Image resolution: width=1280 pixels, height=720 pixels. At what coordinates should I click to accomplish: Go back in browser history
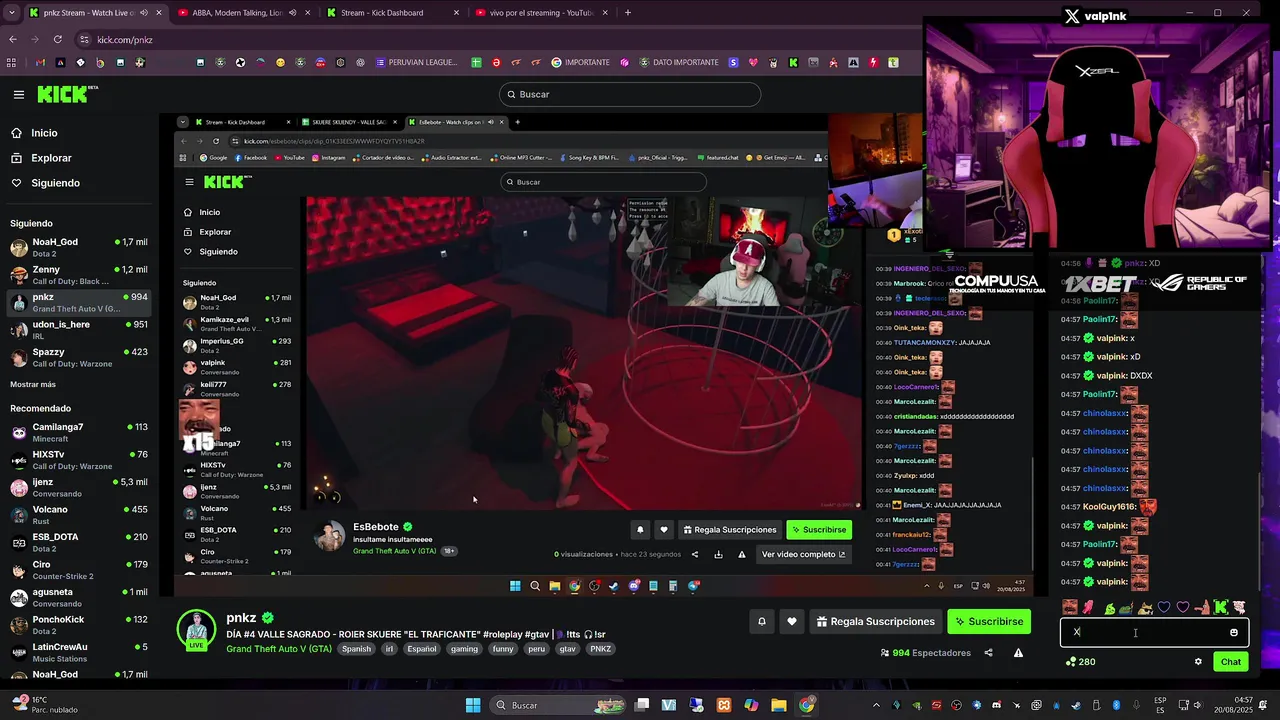click(13, 39)
